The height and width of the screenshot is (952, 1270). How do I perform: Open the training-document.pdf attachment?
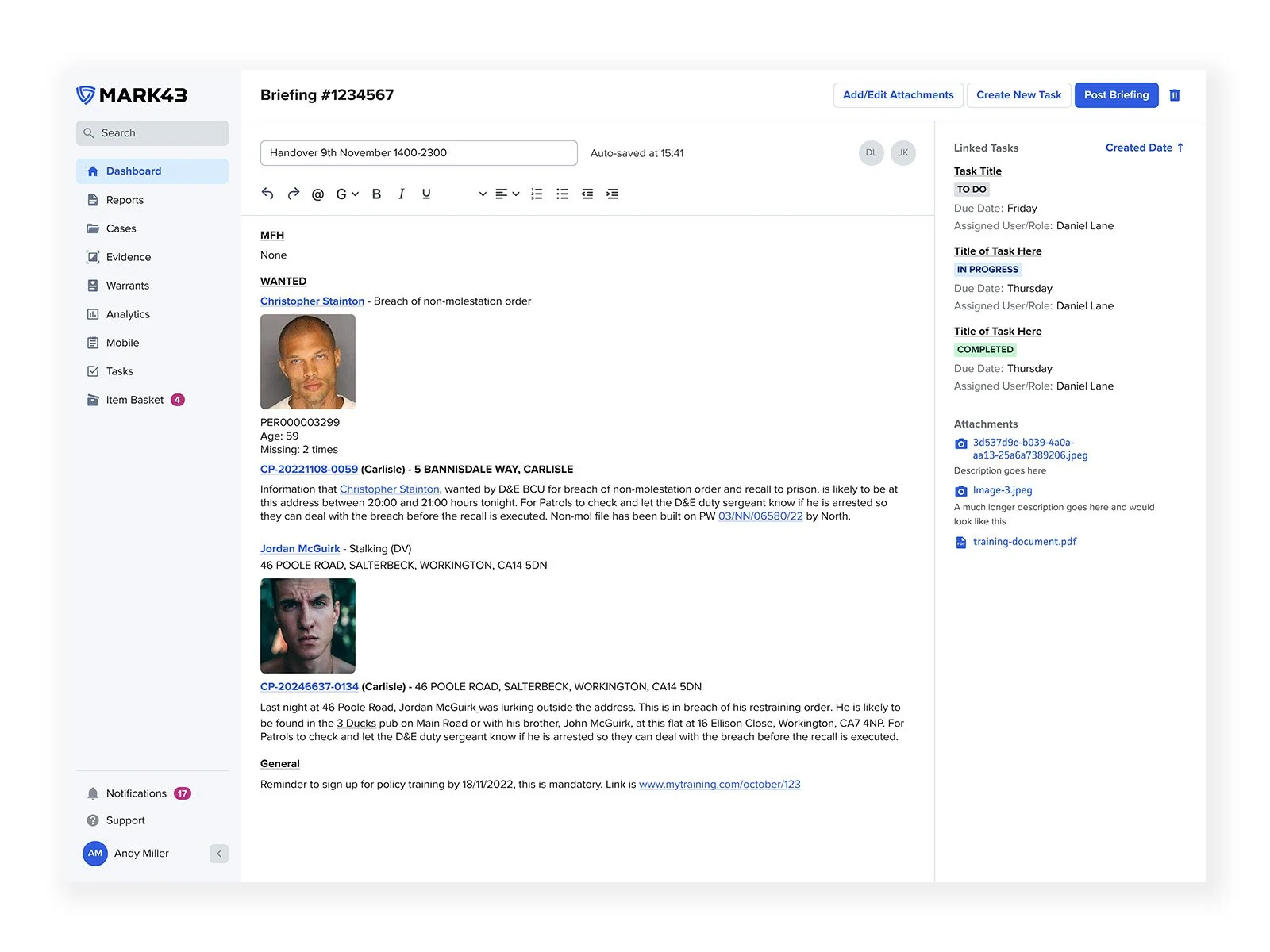(1024, 542)
